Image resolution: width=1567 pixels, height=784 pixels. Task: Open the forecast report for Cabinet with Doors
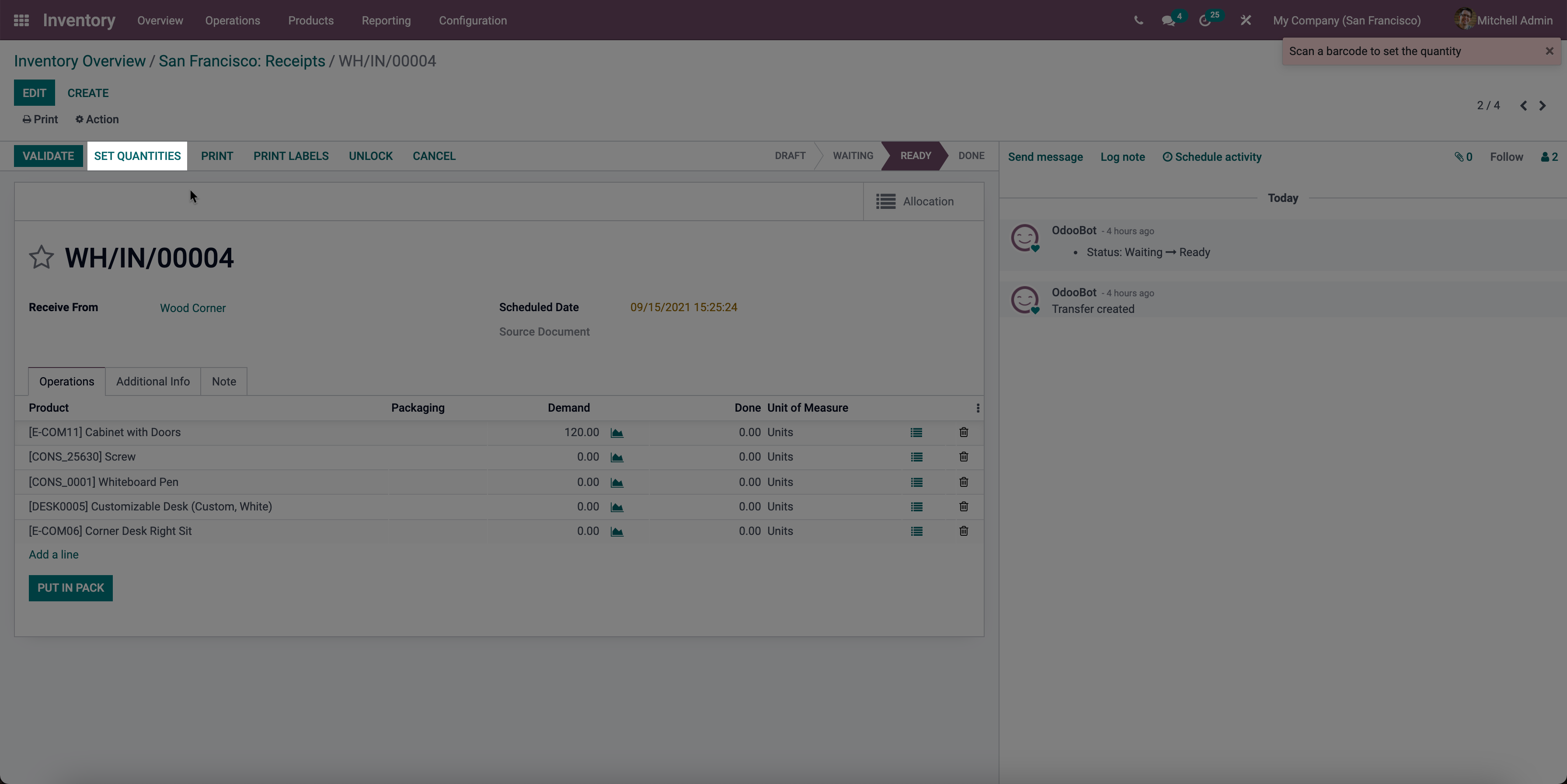pyautogui.click(x=617, y=433)
